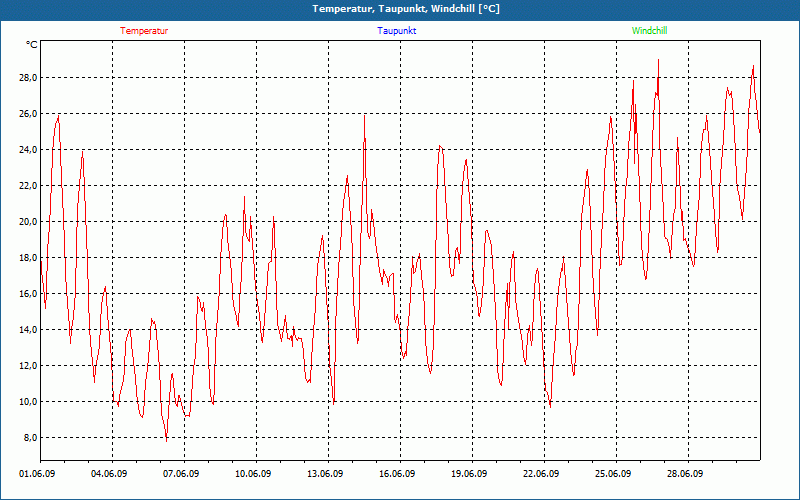Screen dimensions: 800x500
Task: Select the 16,0 y-axis value
Action: click(28, 293)
